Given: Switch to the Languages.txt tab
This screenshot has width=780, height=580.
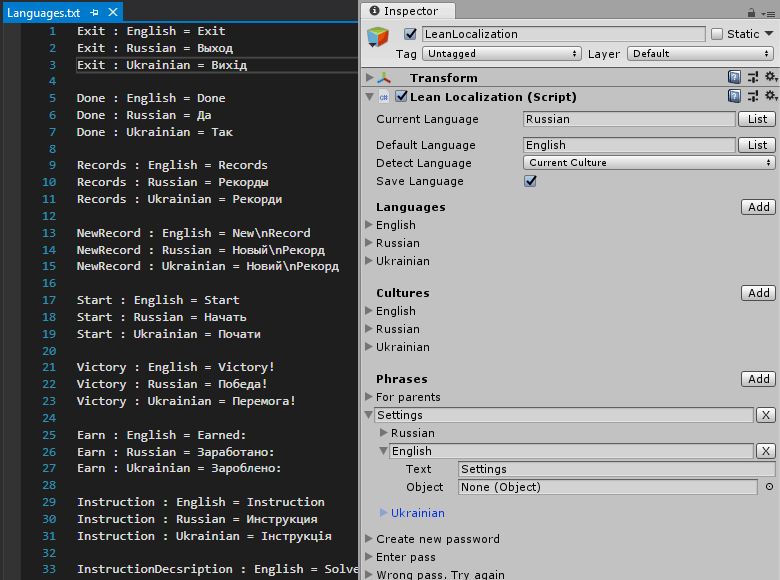Looking at the screenshot, I should tap(43, 13).
